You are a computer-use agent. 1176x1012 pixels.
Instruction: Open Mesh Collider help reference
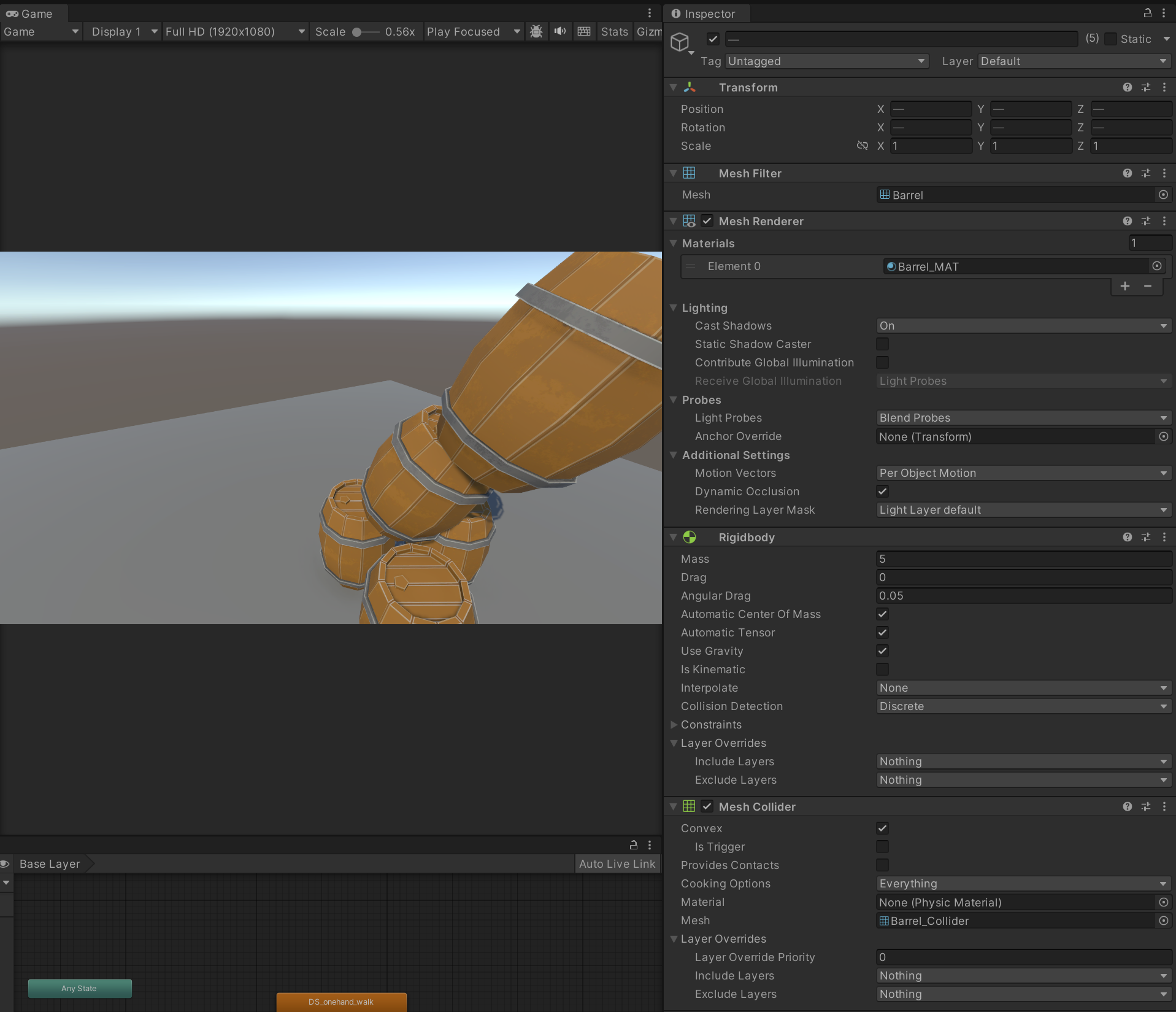click(1128, 806)
